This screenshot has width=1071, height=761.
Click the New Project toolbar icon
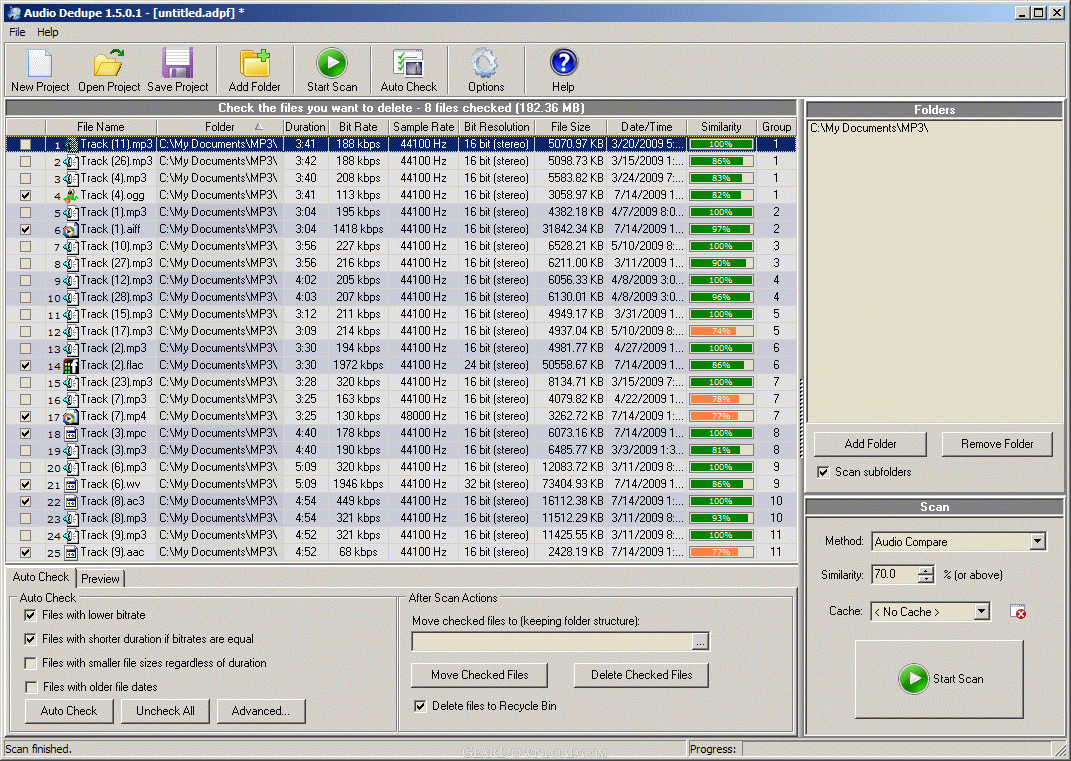point(40,64)
